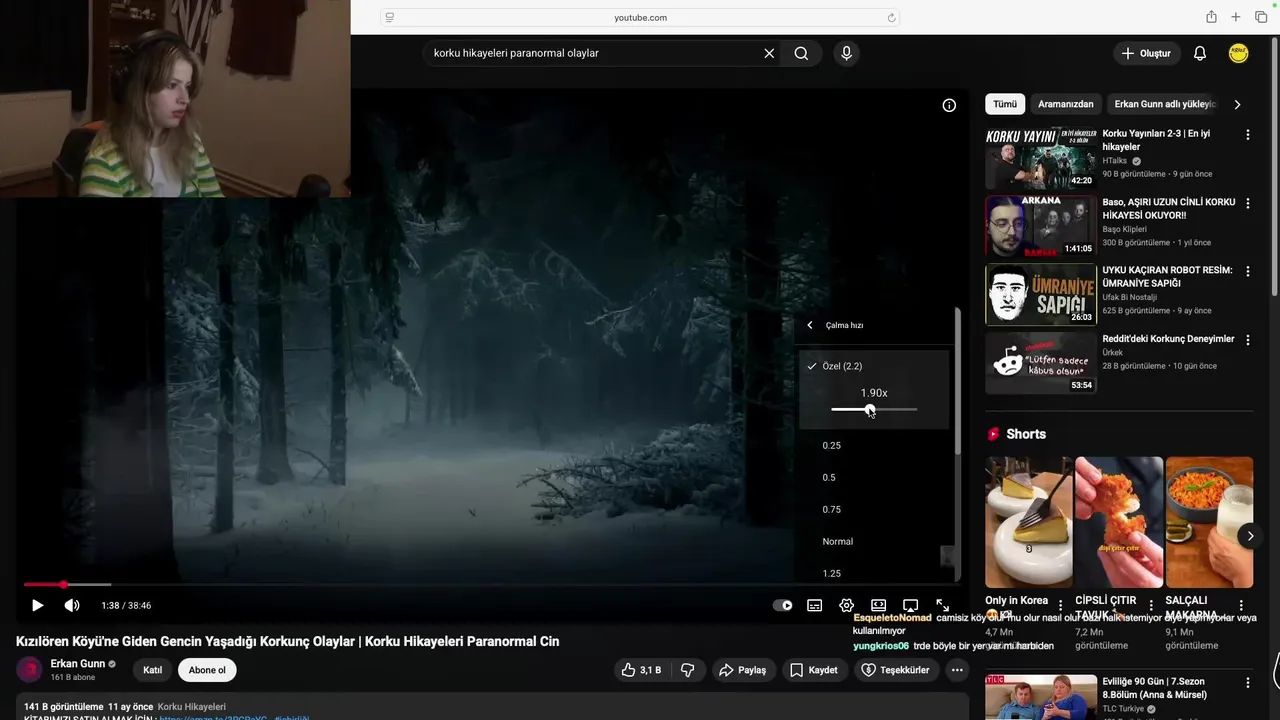Show more filter chips arrow
This screenshot has height=720, width=1280.
1237,104
